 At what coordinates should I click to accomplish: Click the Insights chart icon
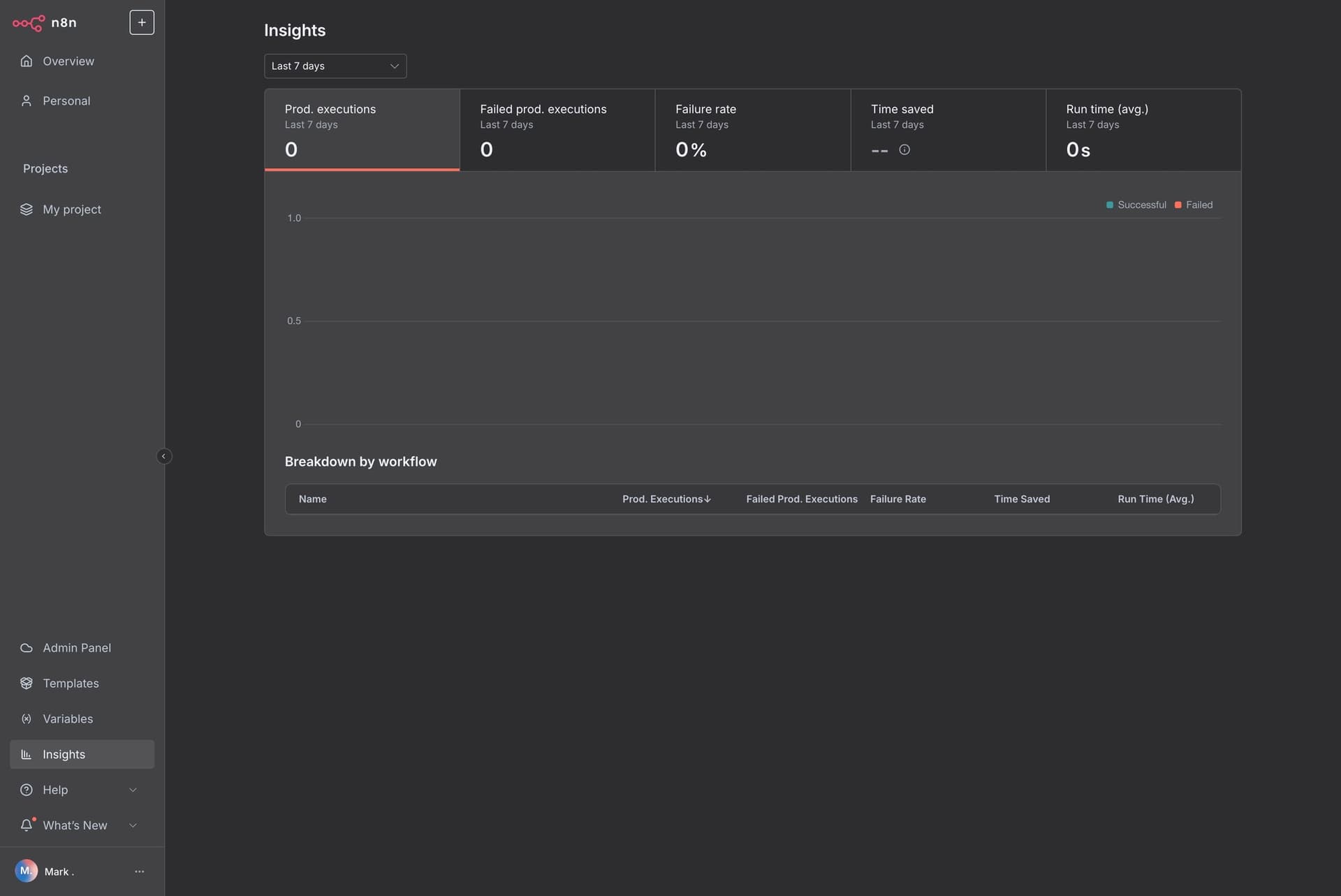pyautogui.click(x=27, y=754)
